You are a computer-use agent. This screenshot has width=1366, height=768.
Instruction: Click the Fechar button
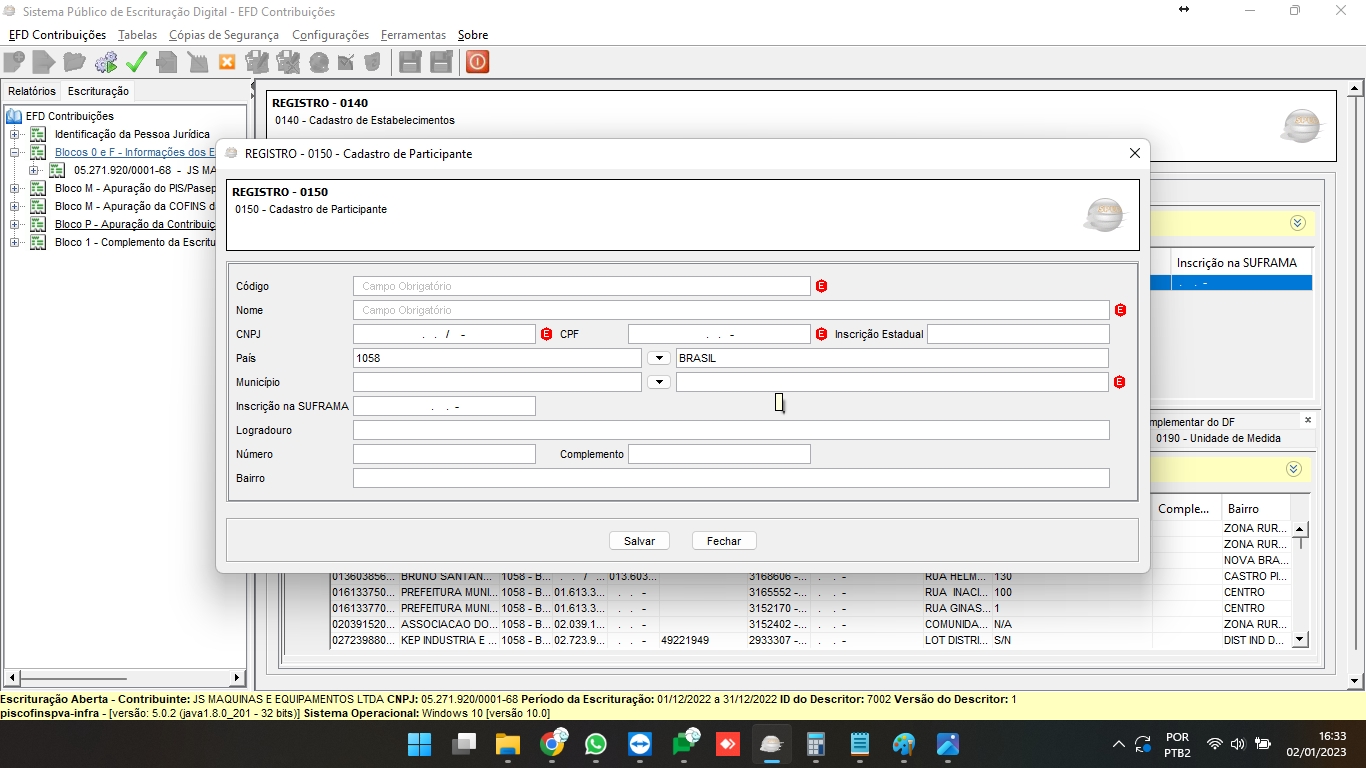coord(724,541)
